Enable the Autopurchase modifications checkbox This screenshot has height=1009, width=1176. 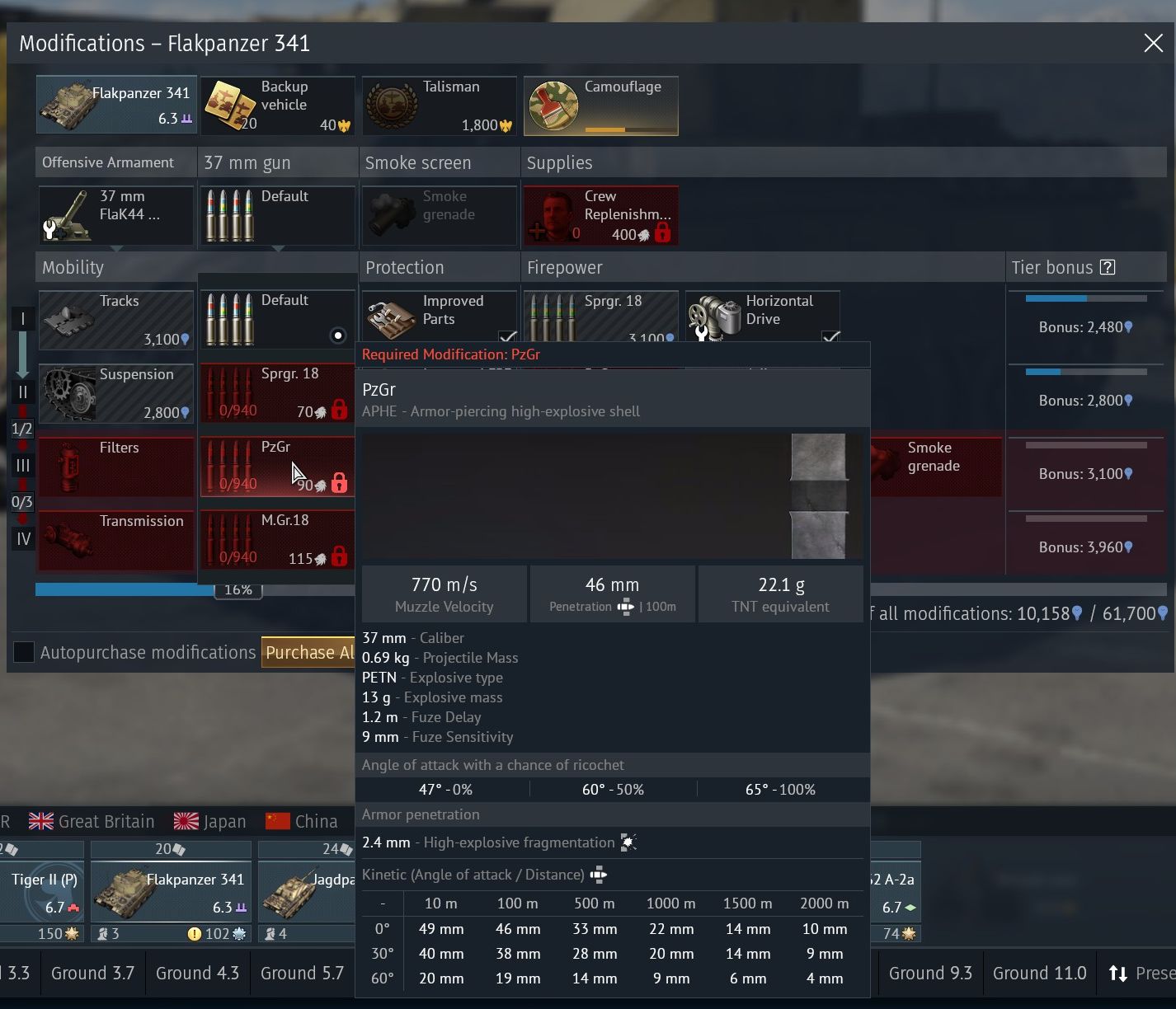pyautogui.click(x=24, y=652)
